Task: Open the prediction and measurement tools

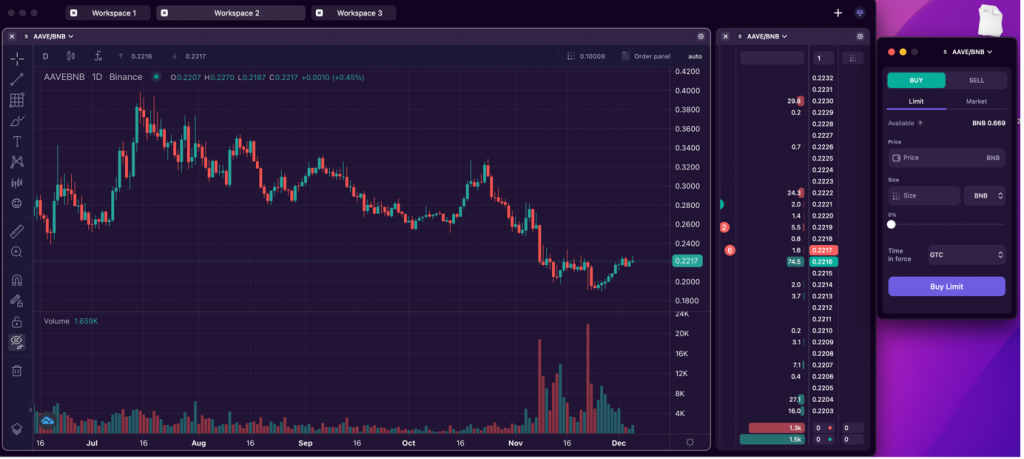Action: pyautogui.click(x=17, y=183)
